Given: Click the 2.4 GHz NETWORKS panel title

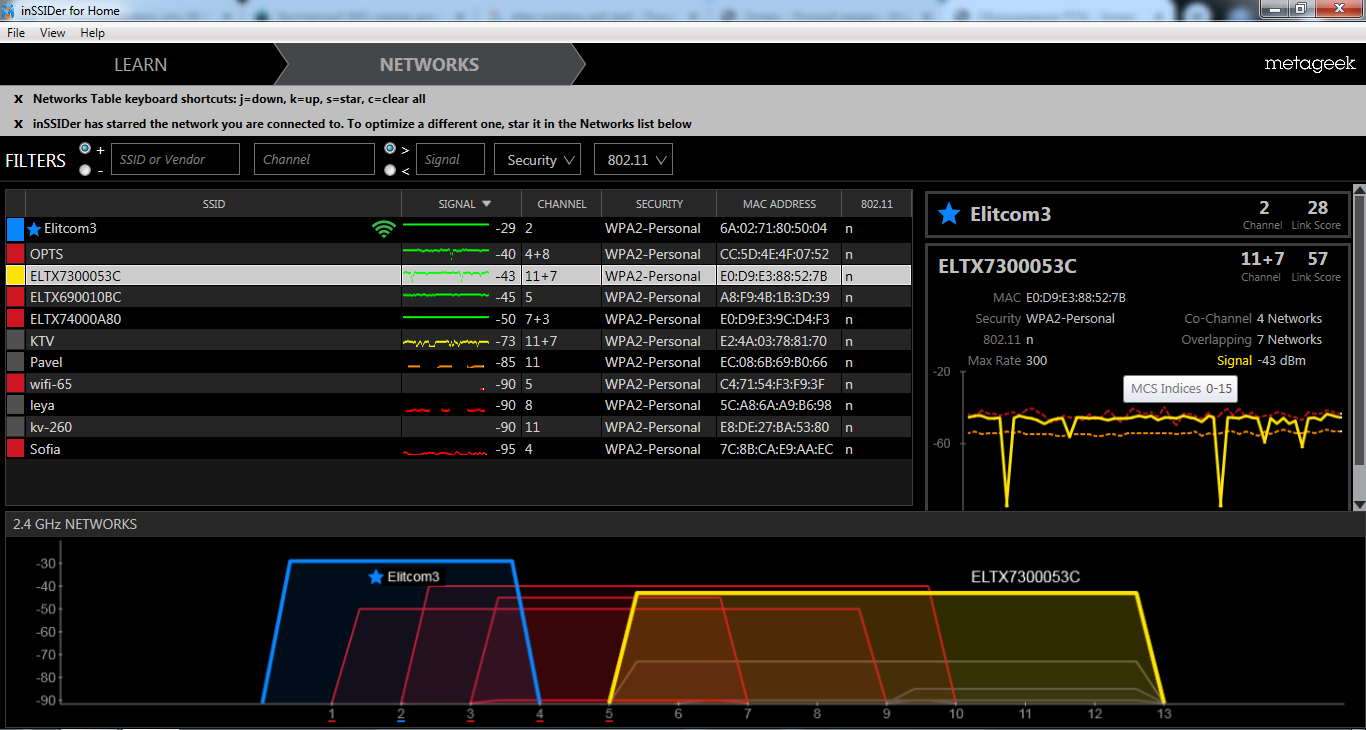Looking at the screenshot, I should tap(75, 524).
